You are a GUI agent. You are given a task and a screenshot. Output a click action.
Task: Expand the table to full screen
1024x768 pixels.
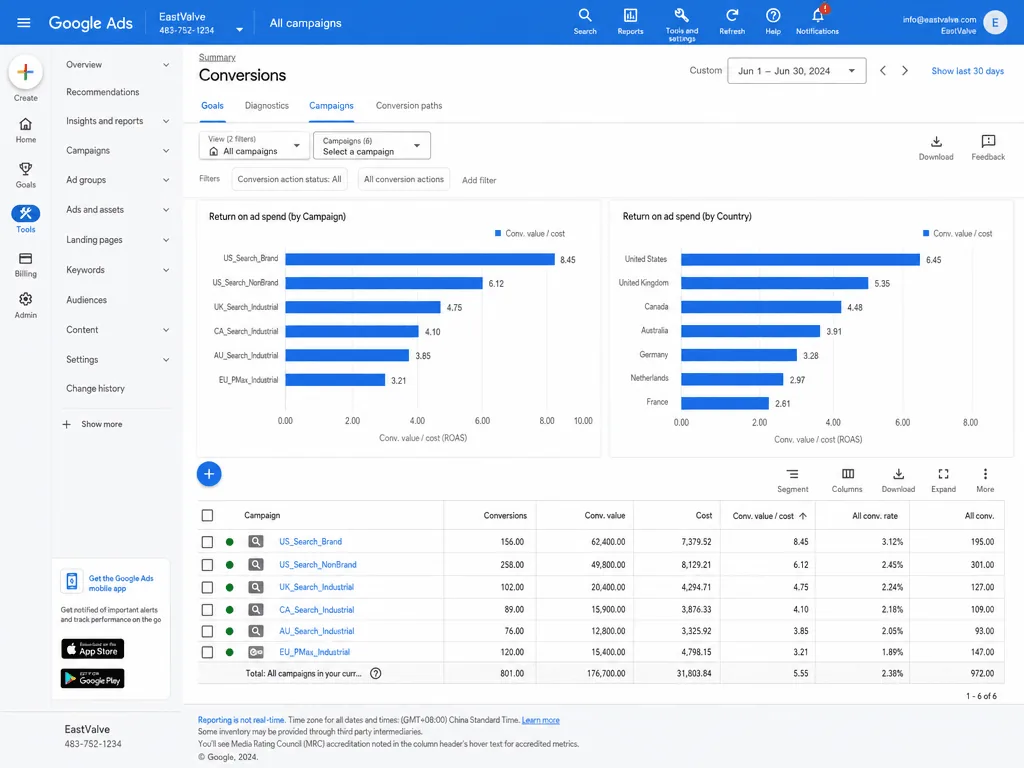(943, 480)
